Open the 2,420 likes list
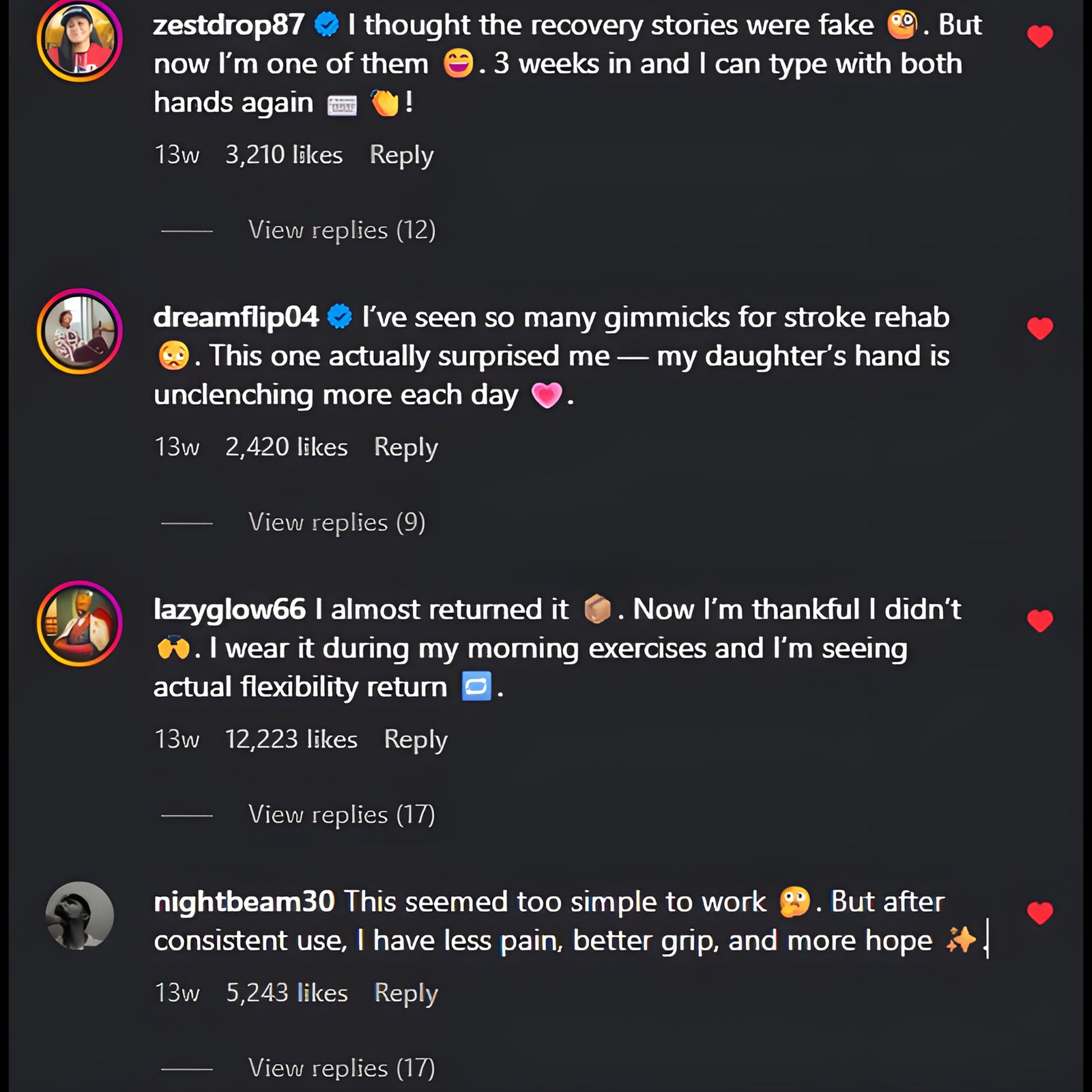1092x1092 pixels. (286, 447)
